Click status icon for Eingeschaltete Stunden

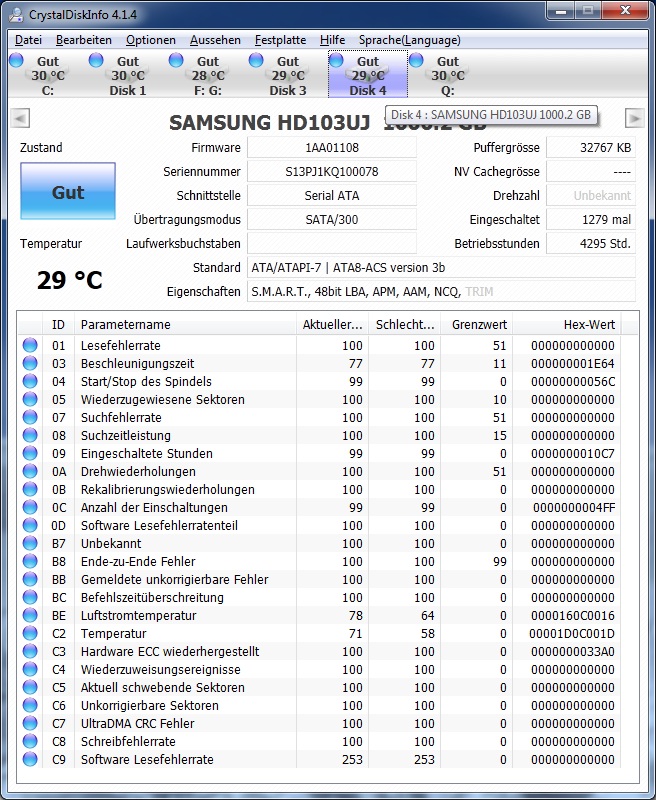pyautogui.click(x=30, y=453)
